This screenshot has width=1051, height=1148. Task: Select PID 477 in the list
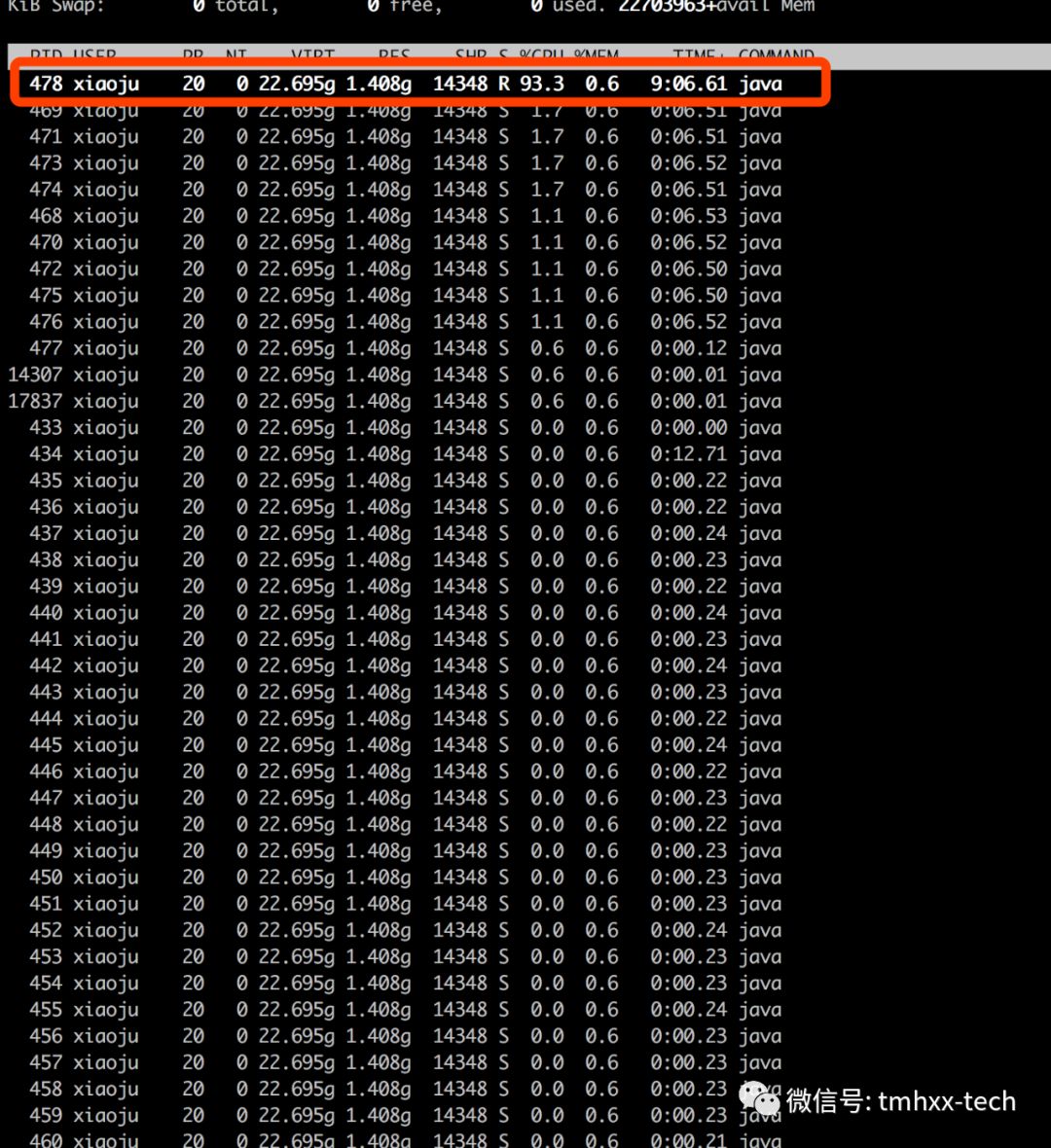46,348
